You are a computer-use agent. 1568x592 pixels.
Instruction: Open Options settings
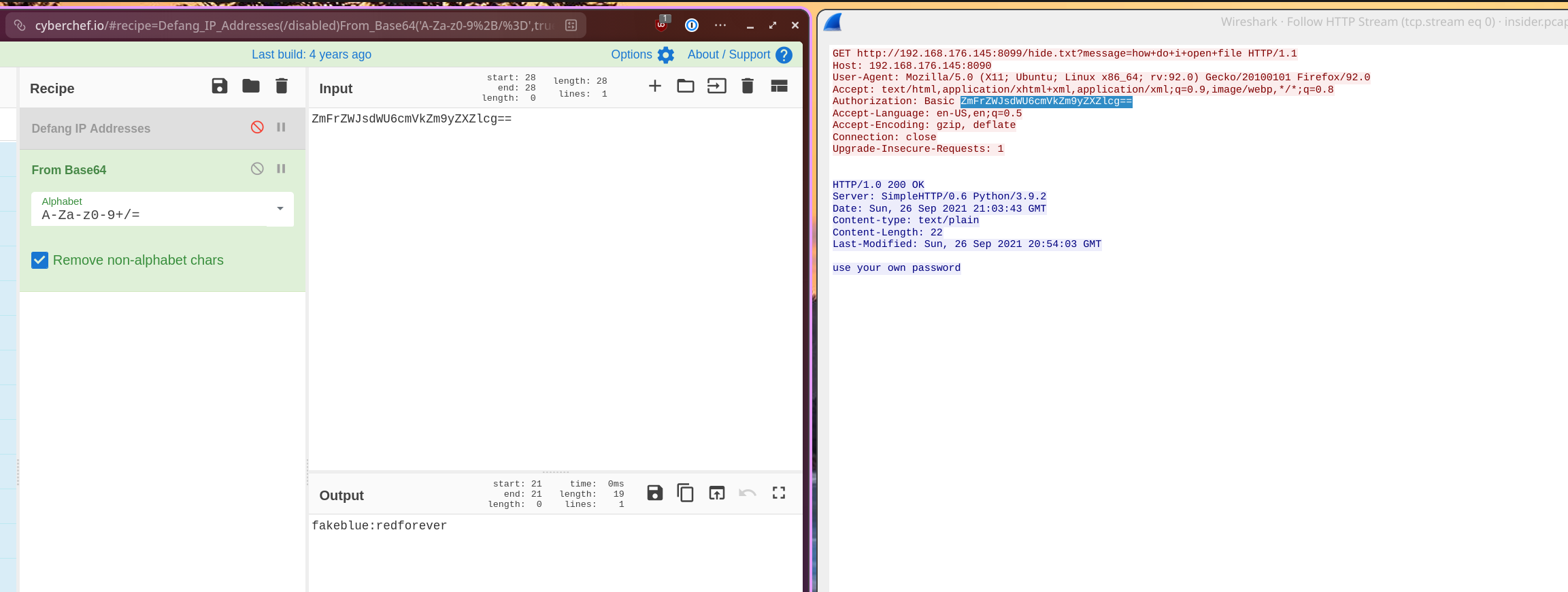(x=641, y=55)
